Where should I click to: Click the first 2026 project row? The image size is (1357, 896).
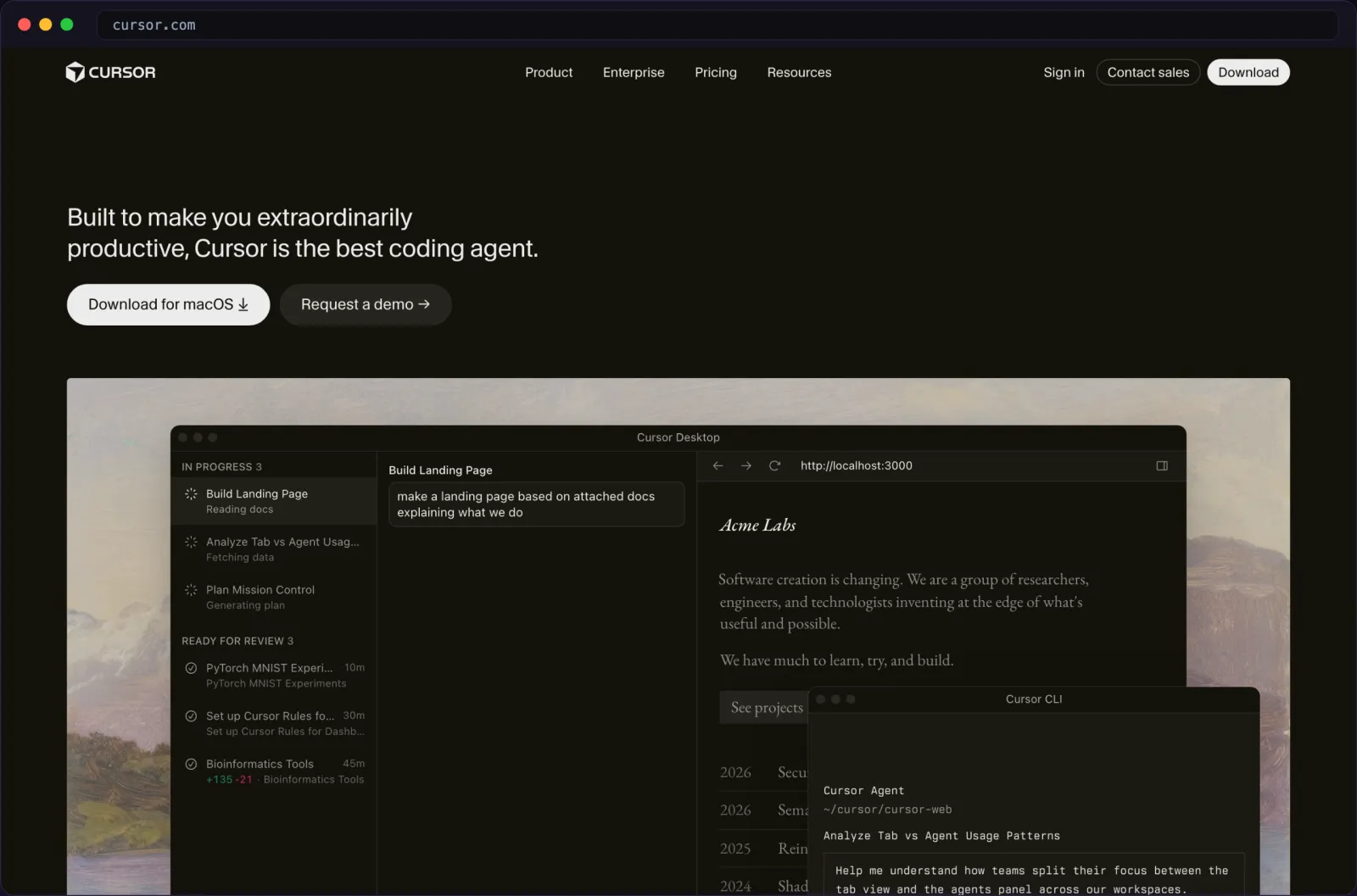click(x=763, y=772)
